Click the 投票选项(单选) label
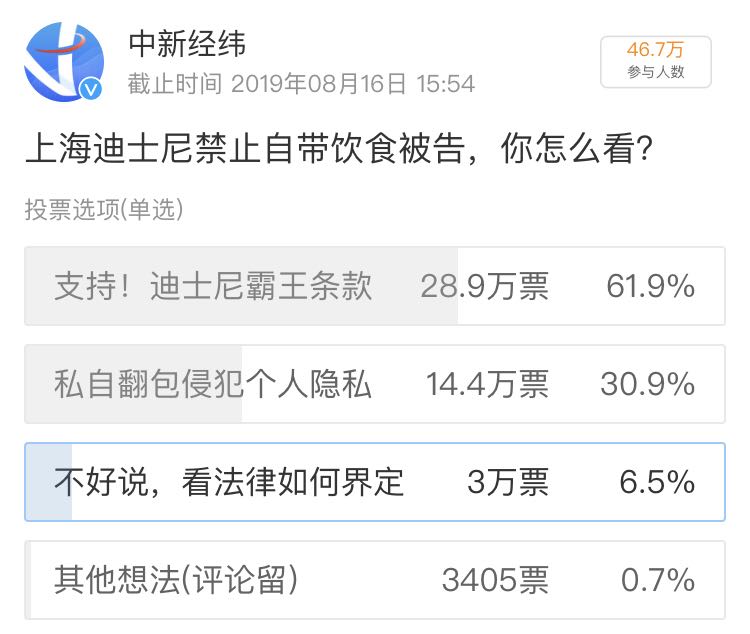 point(104,209)
